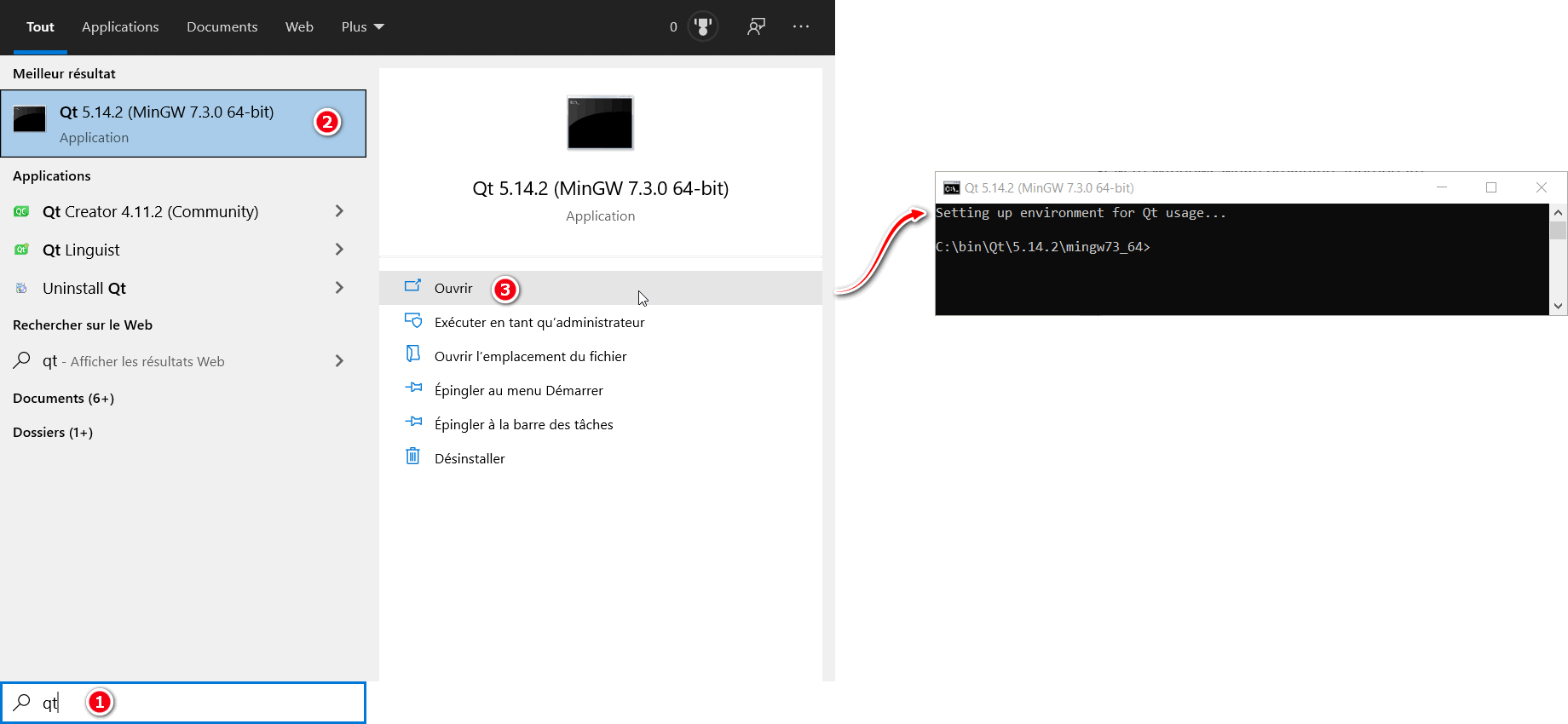The image size is (1568, 724).
Task: Click the C:\bin\Qt\5.14.2\mingw73_64> prompt line
Action: coord(1043,247)
